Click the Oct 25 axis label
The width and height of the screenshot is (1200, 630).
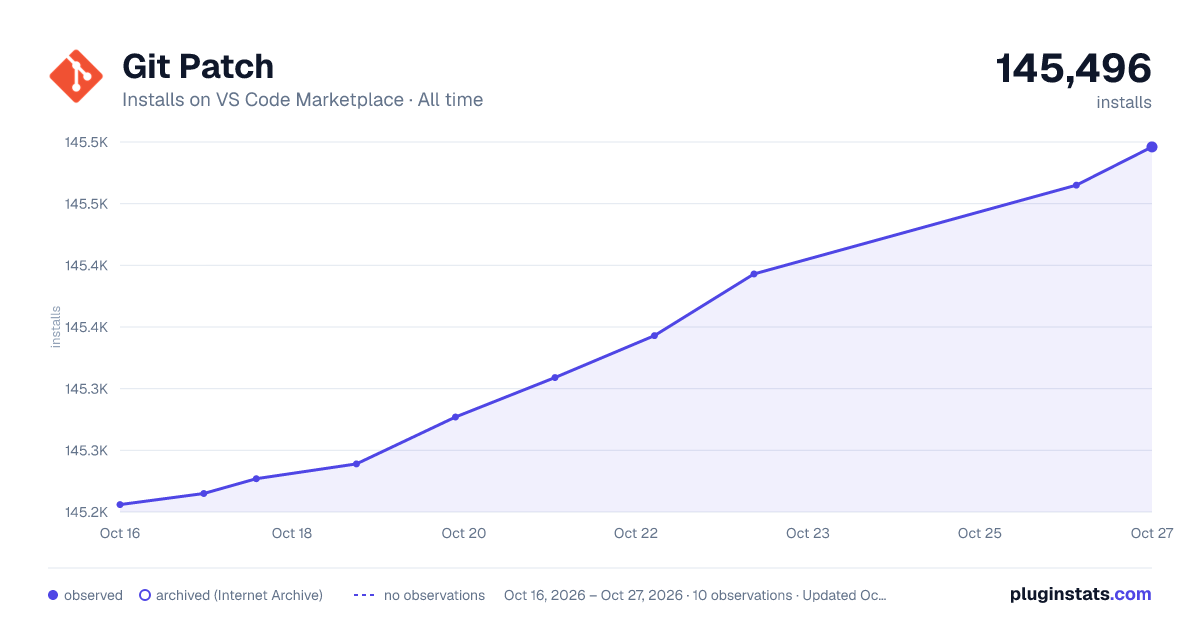pos(980,533)
